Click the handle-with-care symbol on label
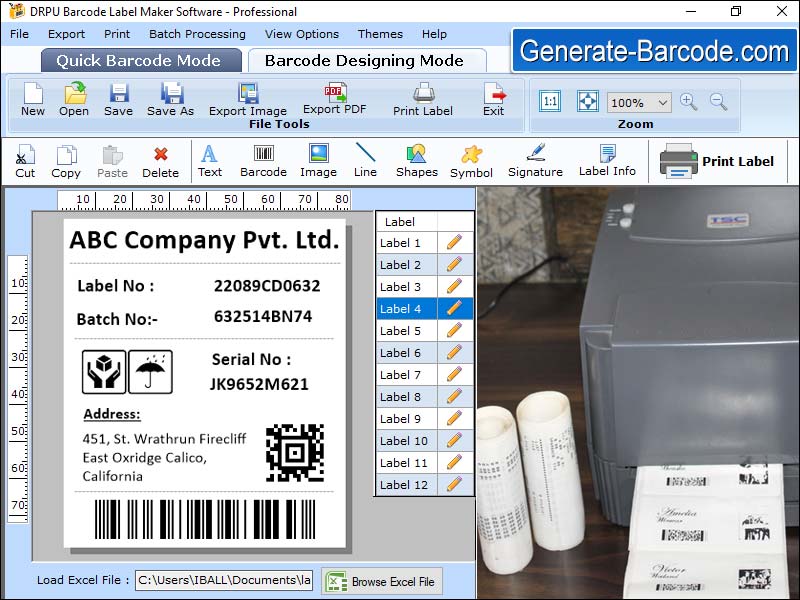The width and height of the screenshot is (800, 600). tap(104, 372)
